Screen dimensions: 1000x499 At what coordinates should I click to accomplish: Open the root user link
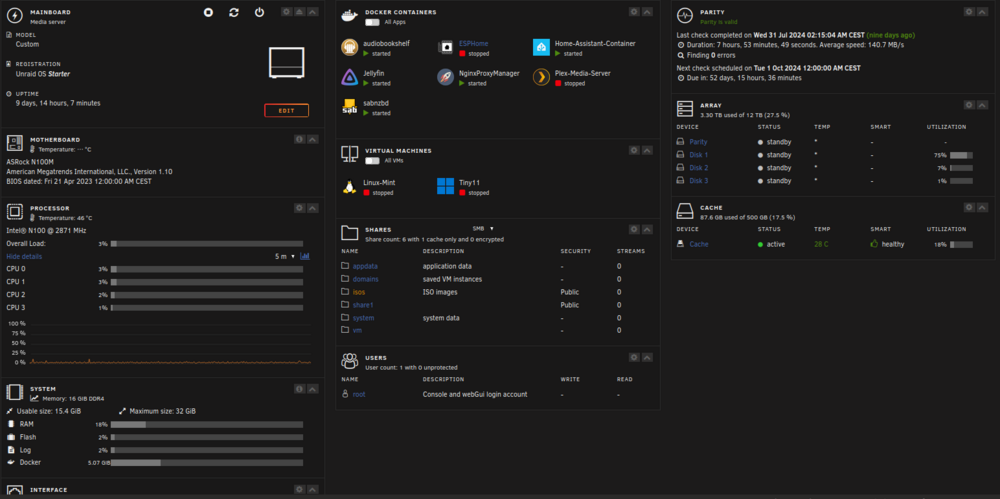tap(359, 394)
